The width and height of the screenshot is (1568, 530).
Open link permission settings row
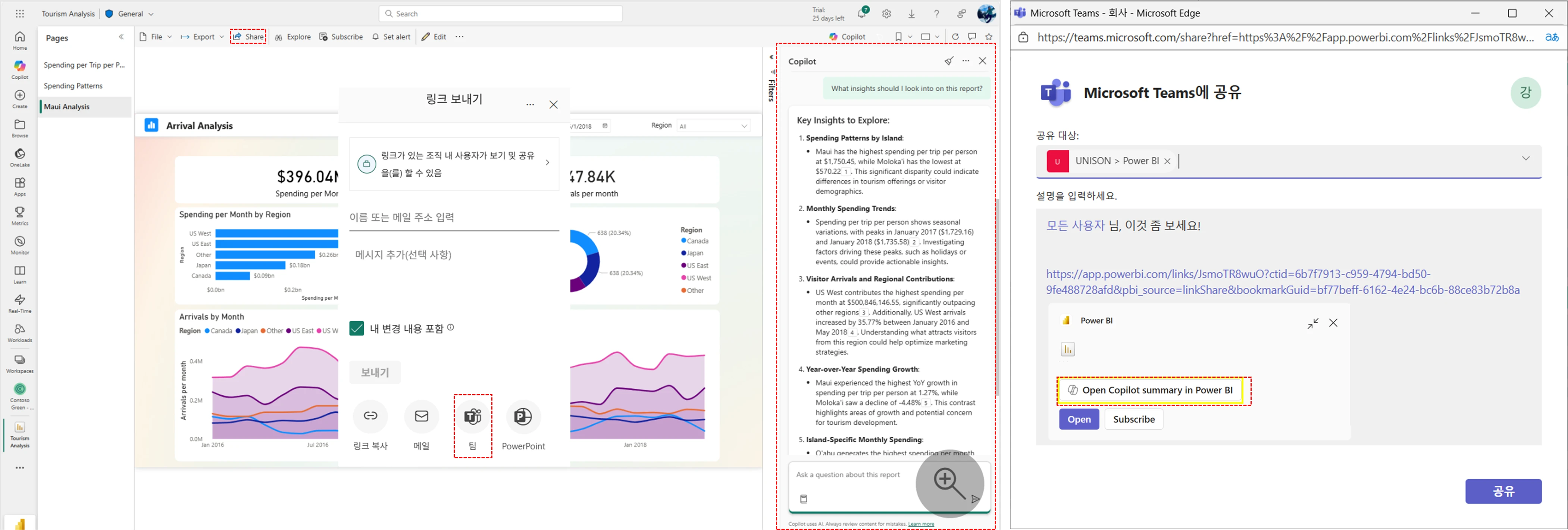(x=454, y=164)
